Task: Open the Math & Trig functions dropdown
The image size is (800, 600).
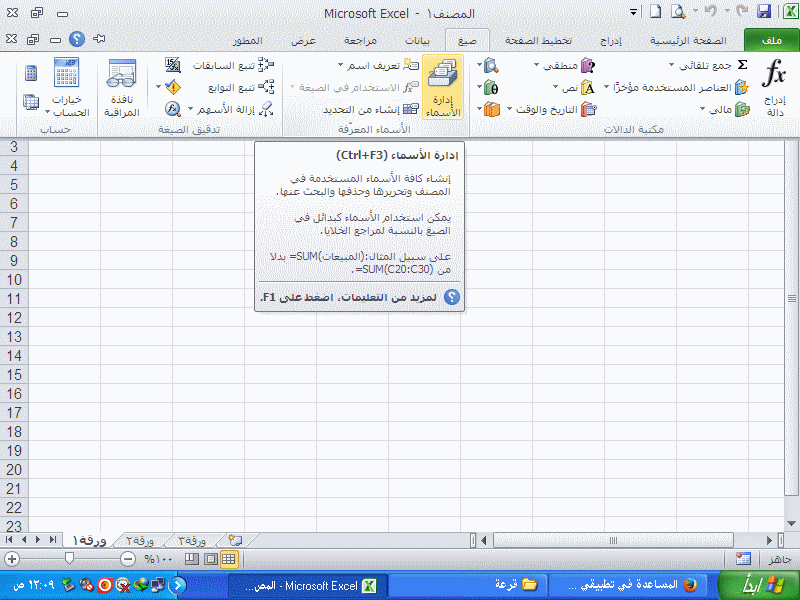Action: coord(488,87)
